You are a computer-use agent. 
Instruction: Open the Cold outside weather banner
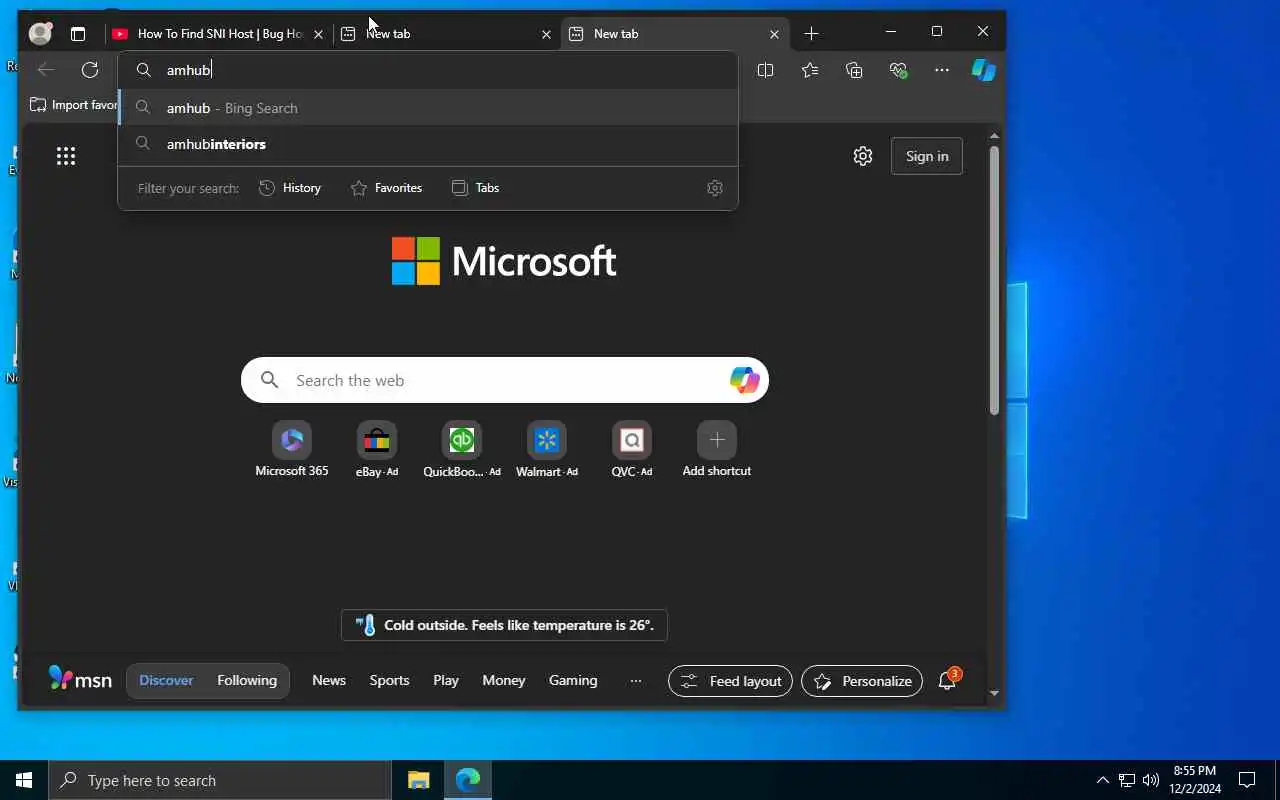[x=504, y=625]
